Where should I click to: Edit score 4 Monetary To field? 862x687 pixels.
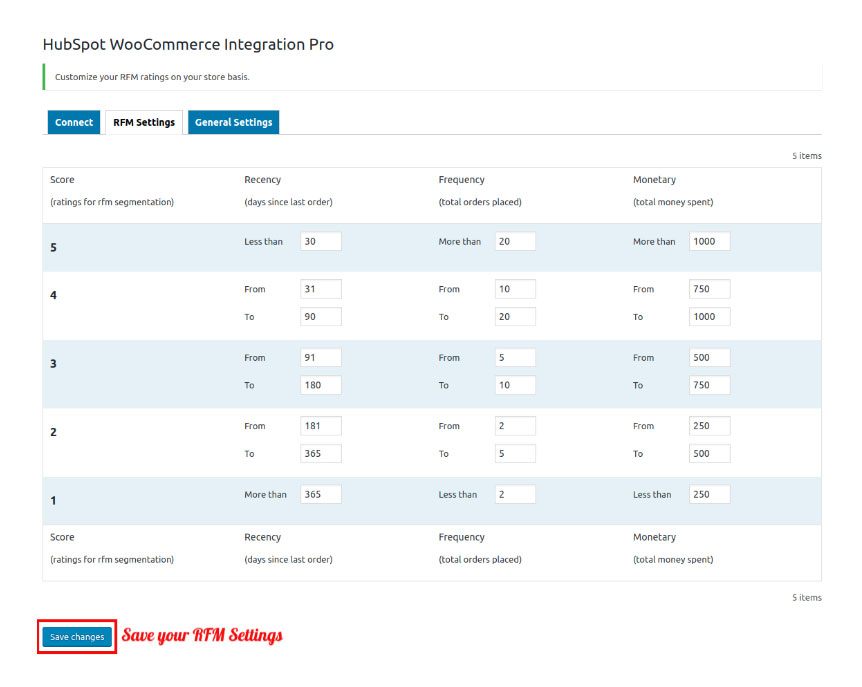710,317
